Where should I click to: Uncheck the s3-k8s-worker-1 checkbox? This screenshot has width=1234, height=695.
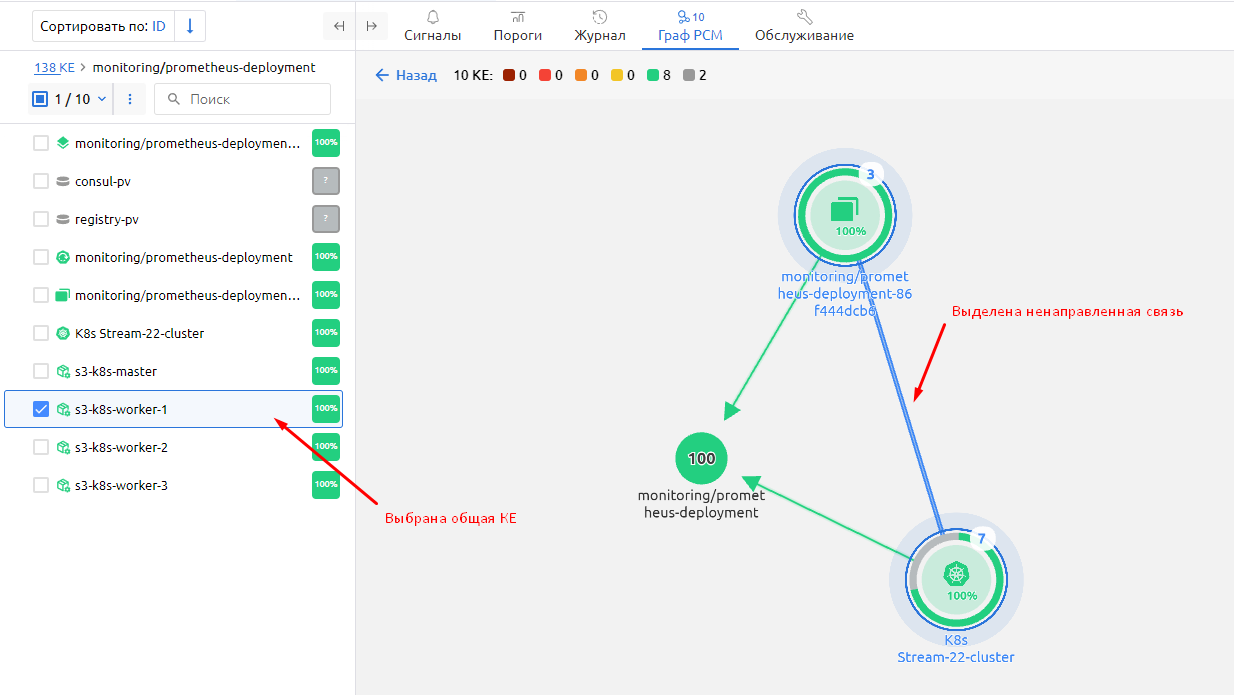(x=41, y=409)
